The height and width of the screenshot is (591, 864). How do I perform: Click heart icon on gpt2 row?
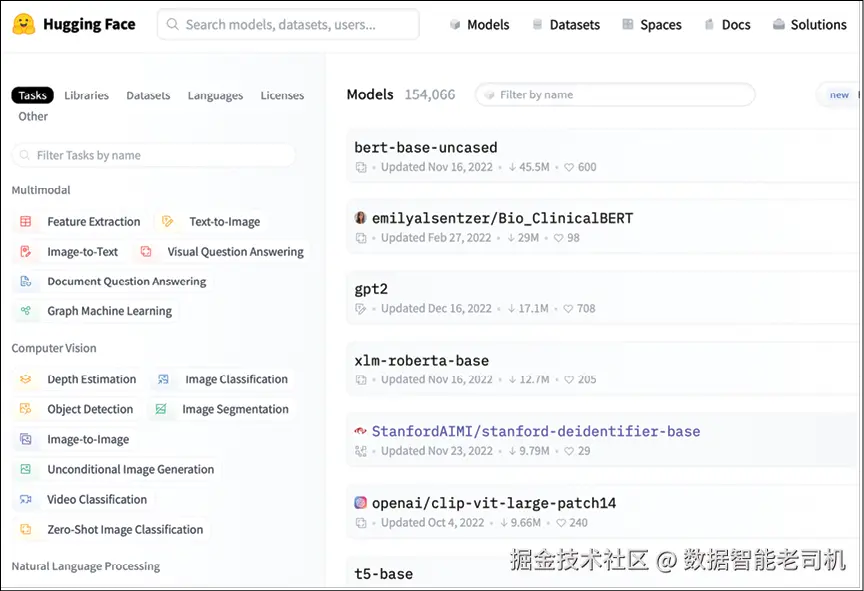click(568, 309)
